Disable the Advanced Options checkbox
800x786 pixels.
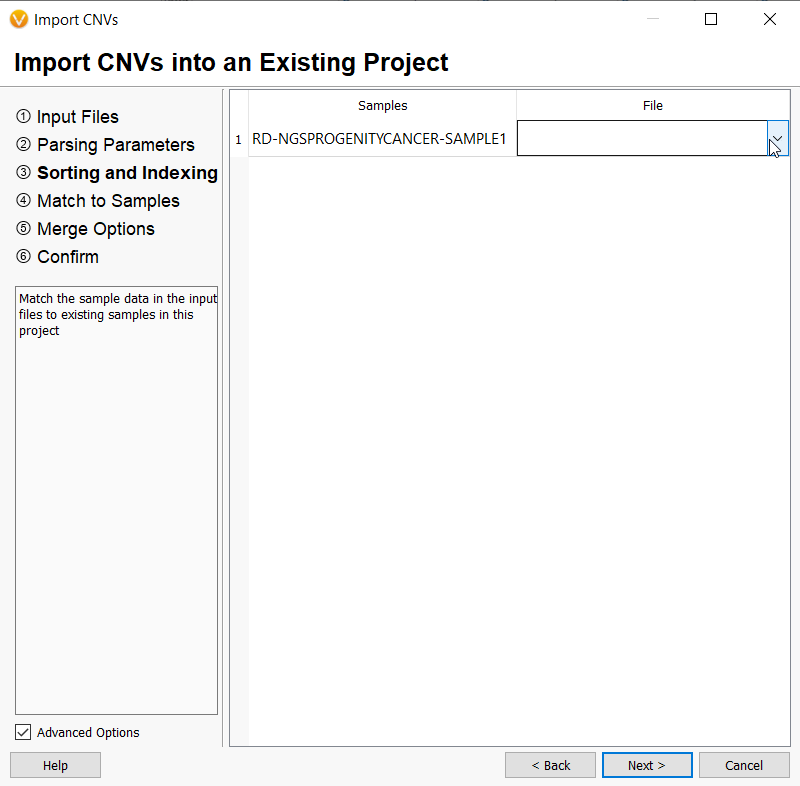(22, 732)
